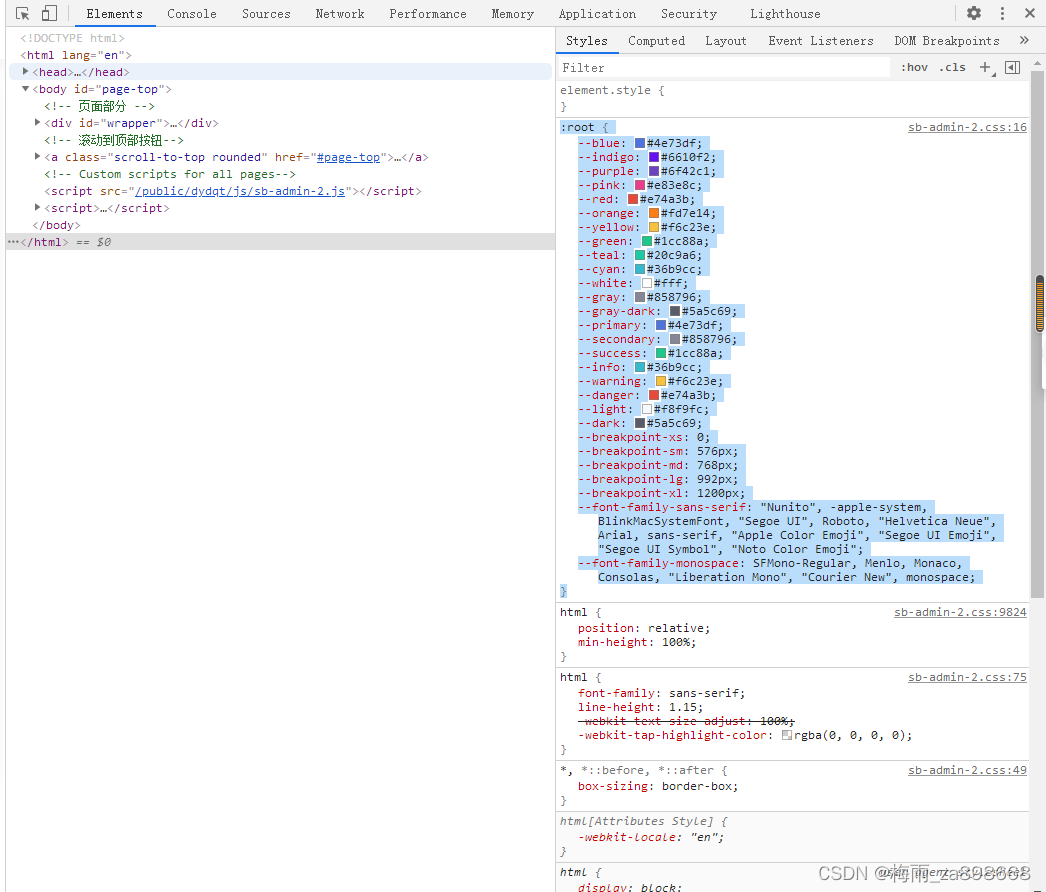Screen dimensions: 1046x892
Task: Click the --teal color swatch
Action: click(x=640, y=255)
